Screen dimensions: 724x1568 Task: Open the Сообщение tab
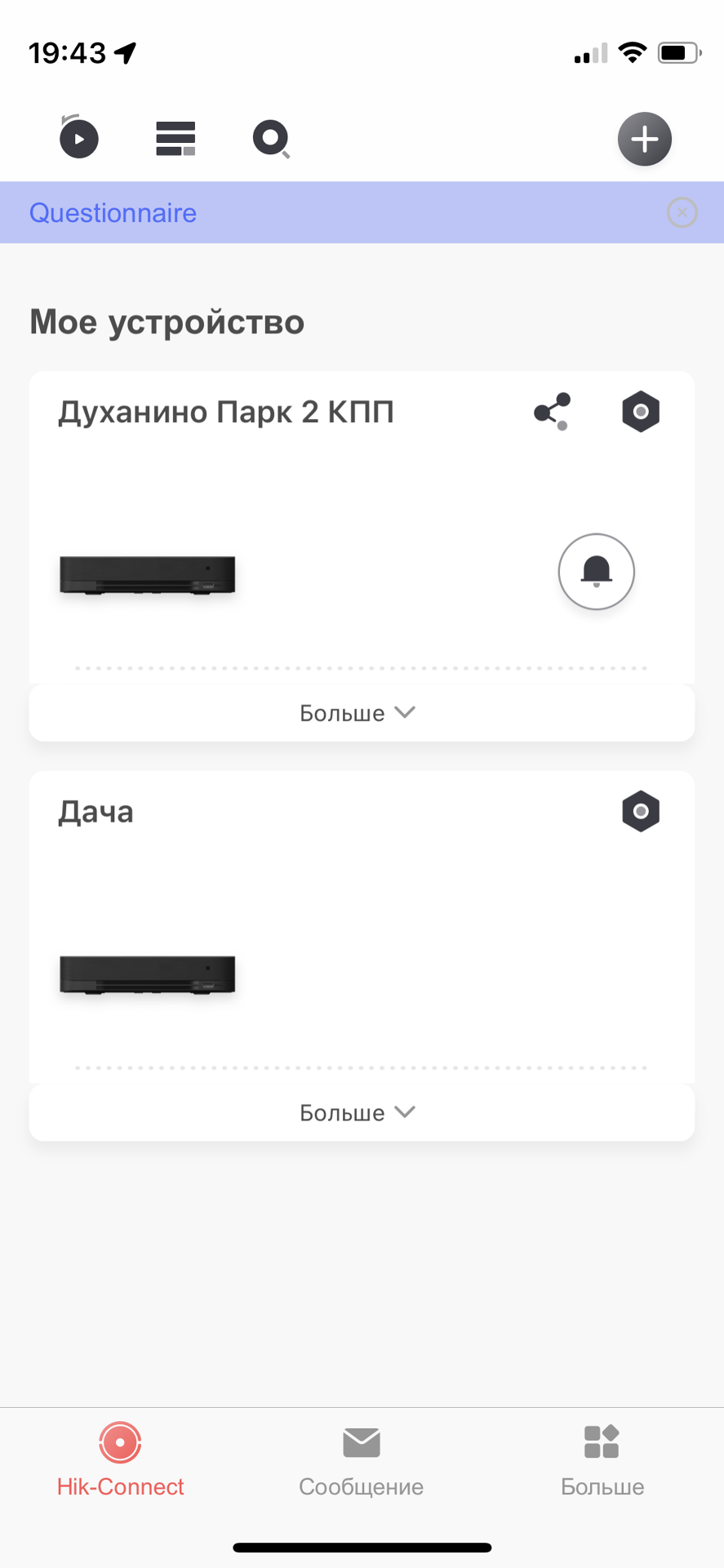click(361, 1459)
